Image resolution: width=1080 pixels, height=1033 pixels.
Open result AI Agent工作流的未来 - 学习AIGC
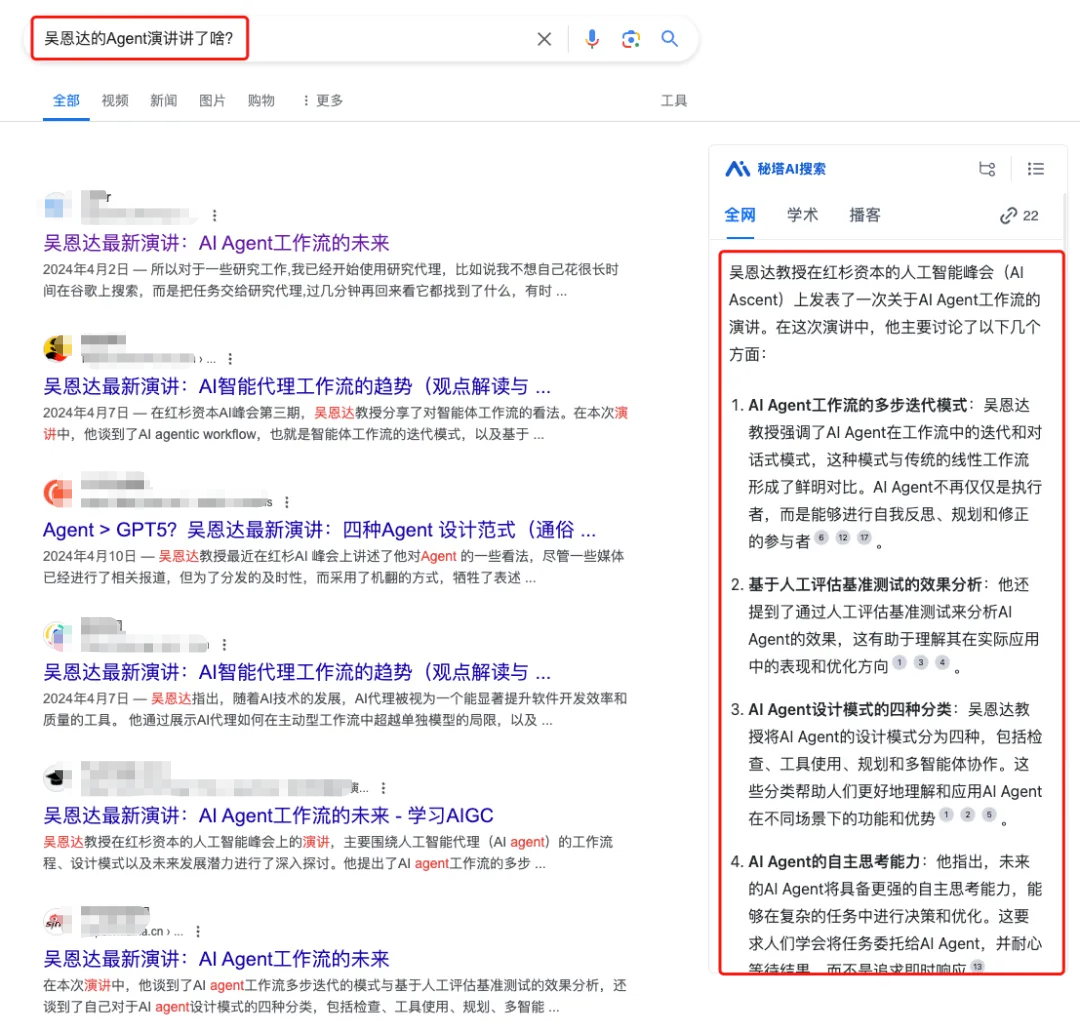(x=269, y=815)
